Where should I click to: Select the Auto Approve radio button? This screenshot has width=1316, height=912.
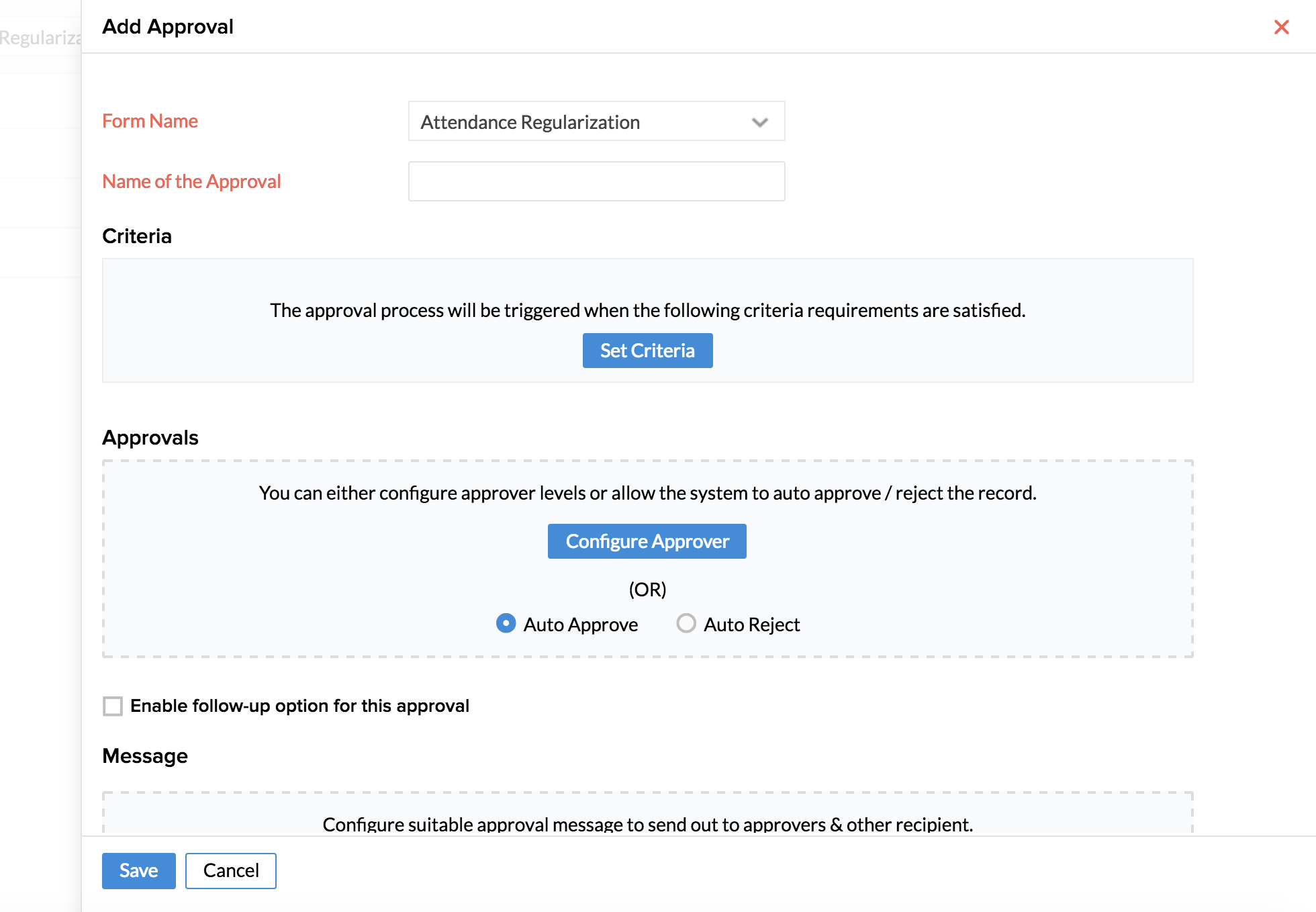506,624
